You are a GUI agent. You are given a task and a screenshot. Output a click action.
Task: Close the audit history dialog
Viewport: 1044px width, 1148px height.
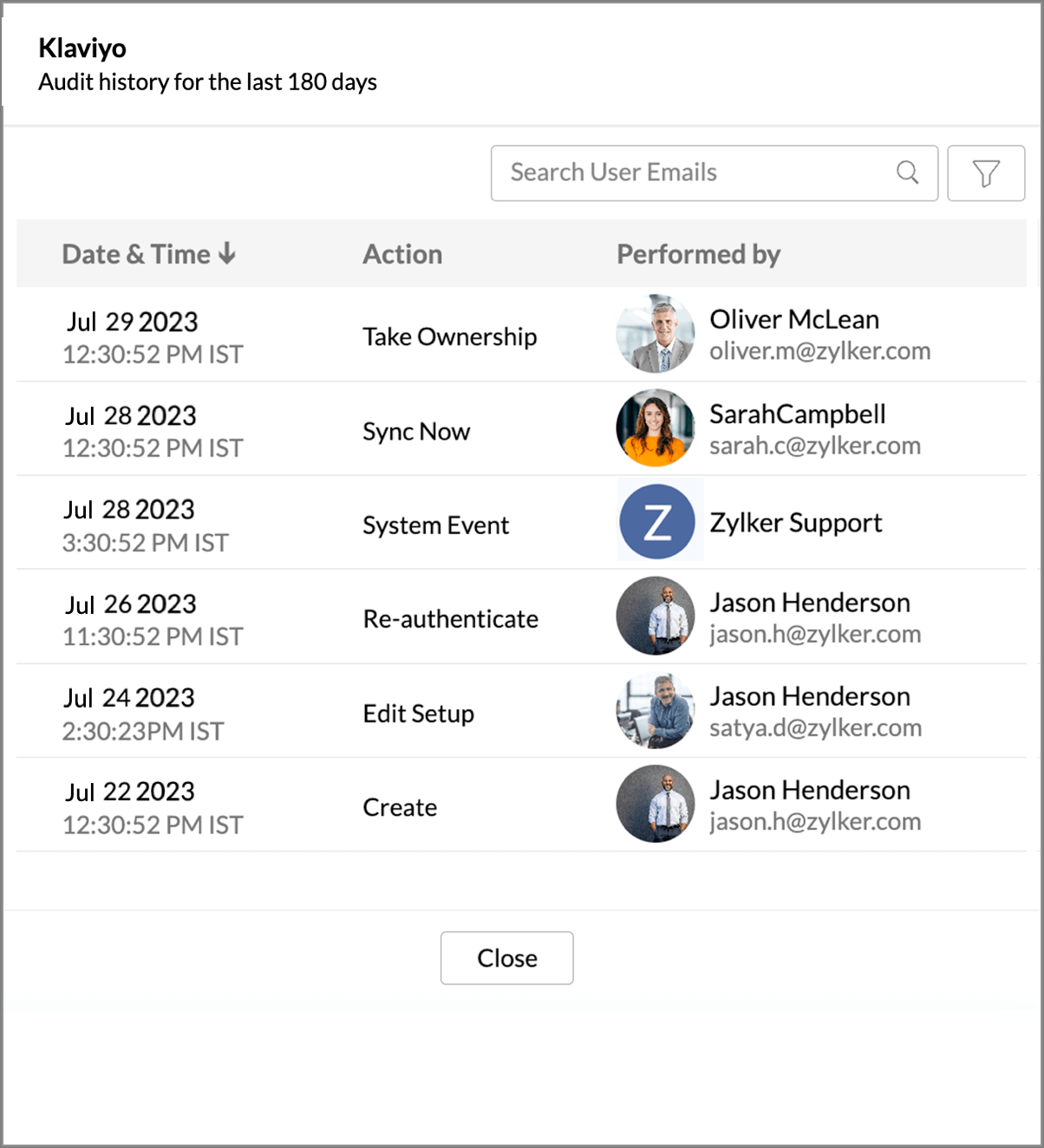(507, 958)
